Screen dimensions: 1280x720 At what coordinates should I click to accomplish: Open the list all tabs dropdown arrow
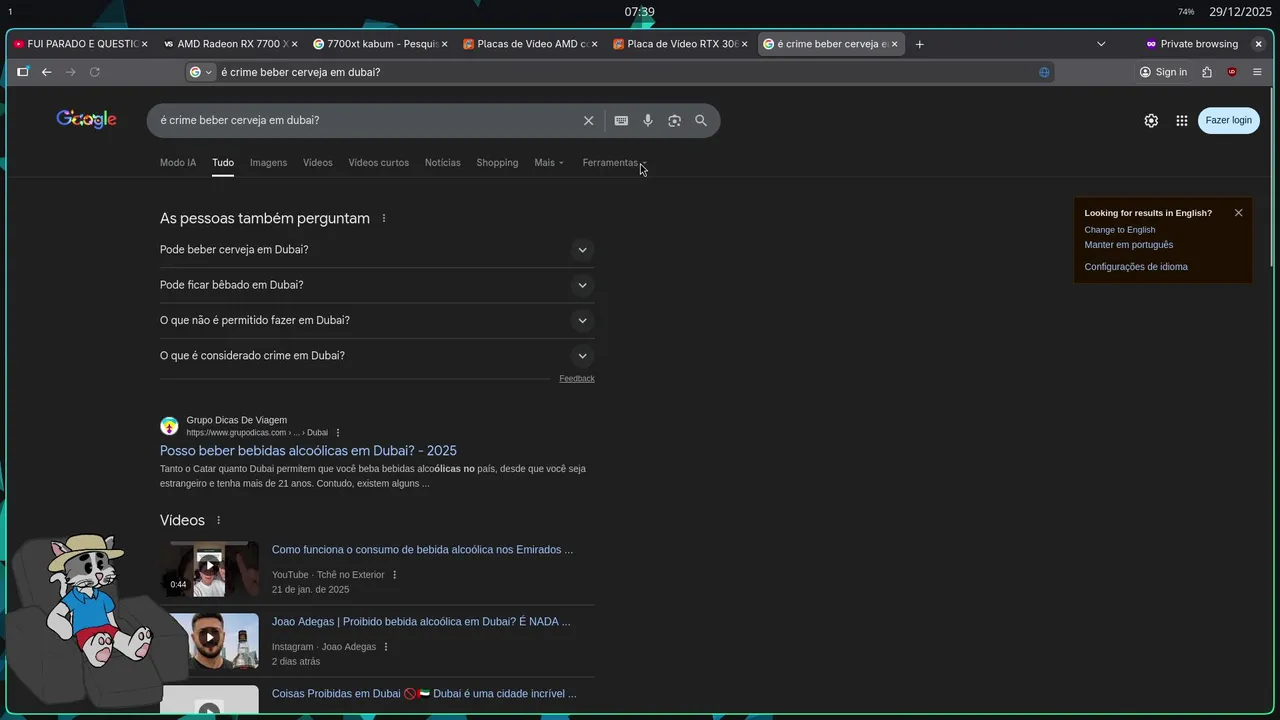coord(1101,44)
